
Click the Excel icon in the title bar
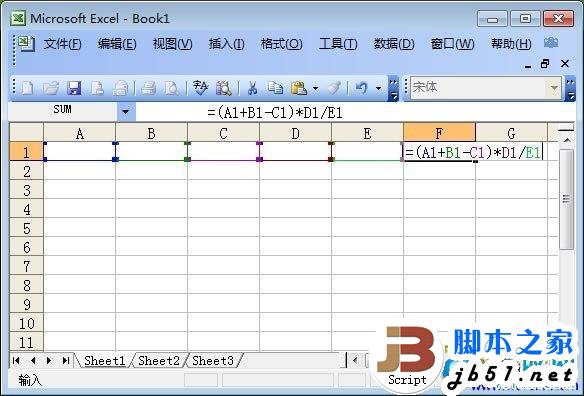click(x=18, y=18)
